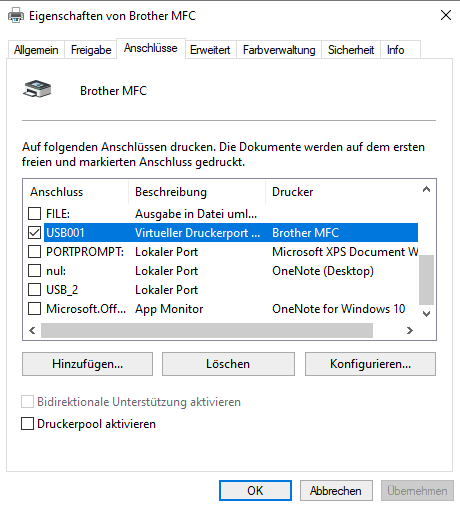Select the nul: port row
460x509 pixels.
click(x=222, y=271)
